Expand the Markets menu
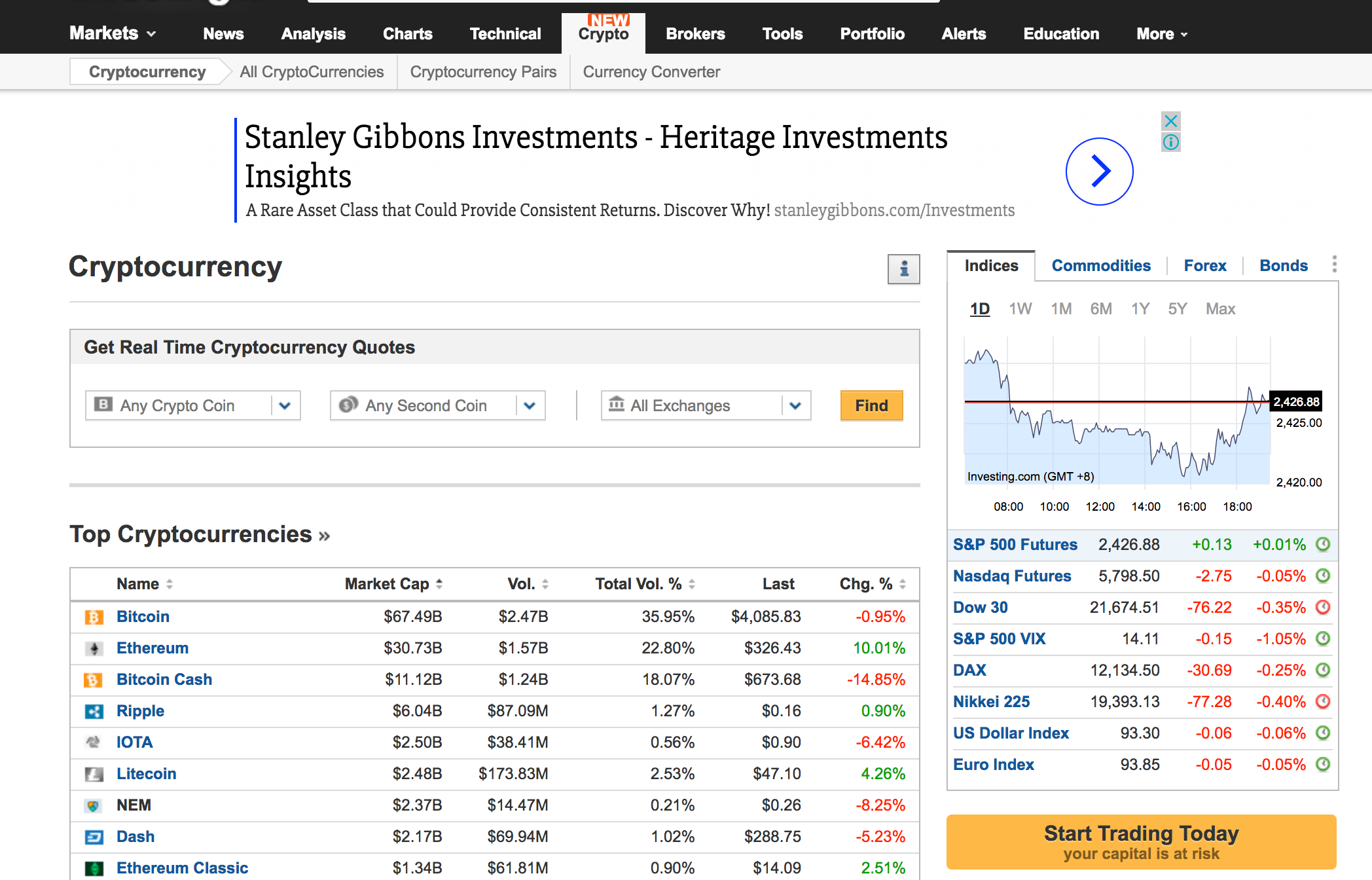 pos(113,33)
